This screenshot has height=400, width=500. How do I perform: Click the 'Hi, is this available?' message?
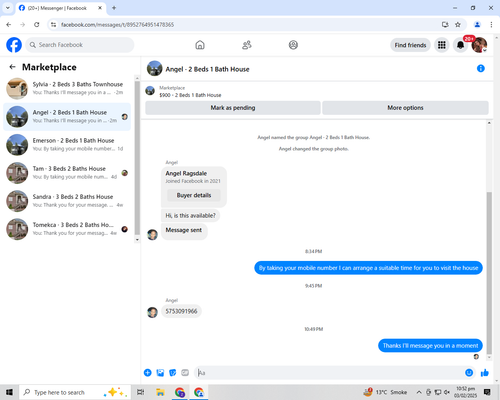click(191, 216)
